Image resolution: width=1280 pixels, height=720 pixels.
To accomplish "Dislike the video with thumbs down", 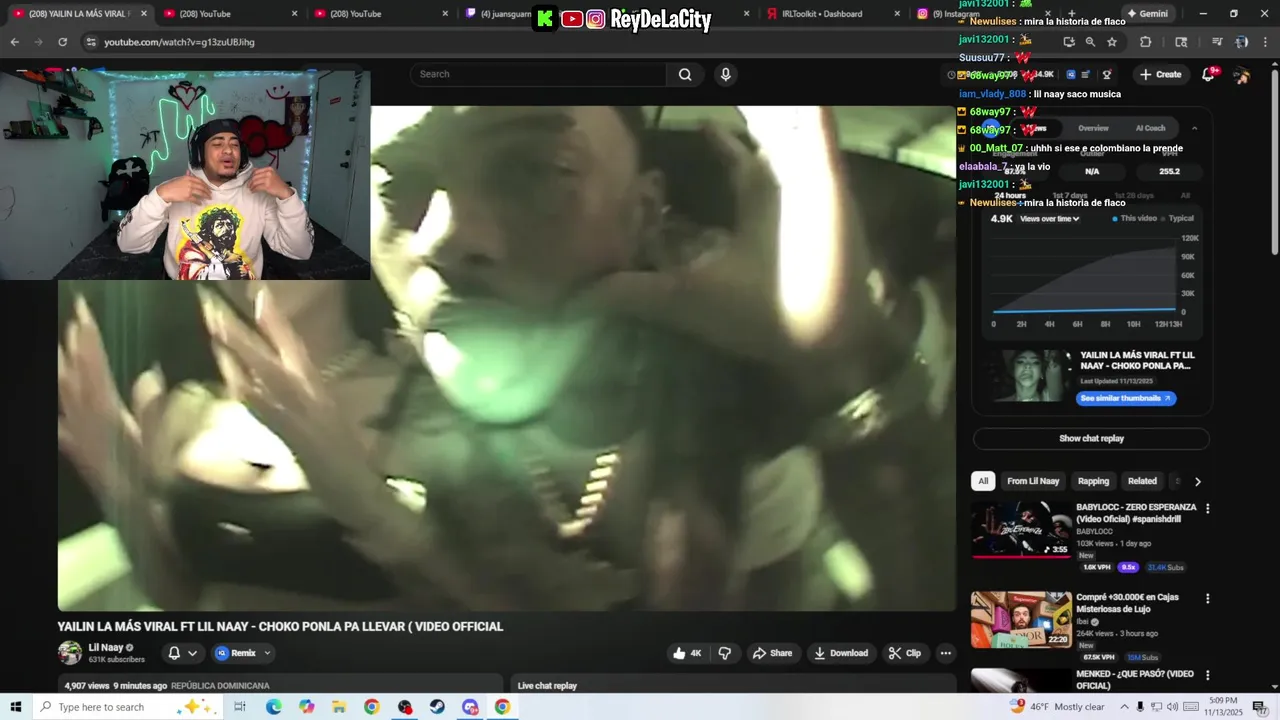I will [x=725, y=653].
